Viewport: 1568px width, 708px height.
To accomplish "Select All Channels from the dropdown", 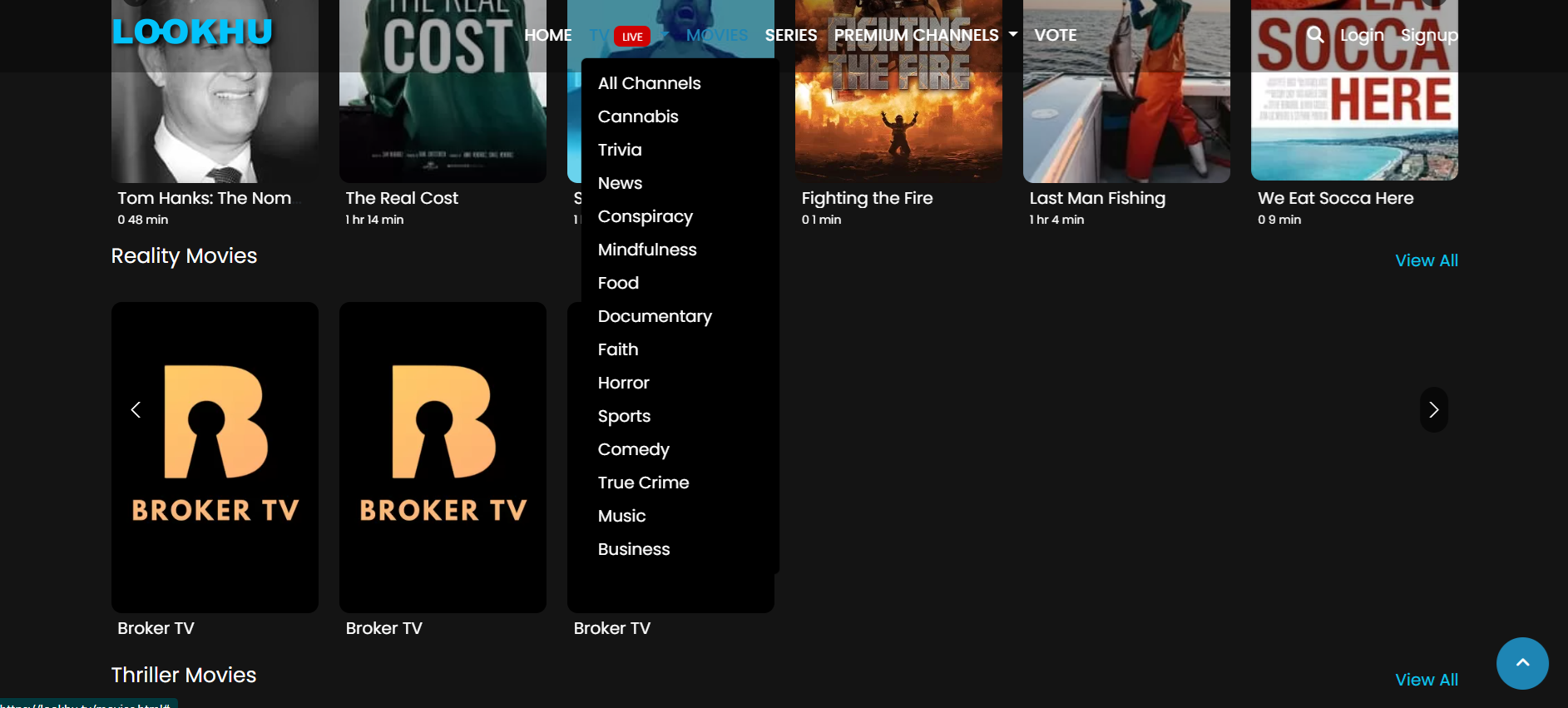I will coord(649,83).
